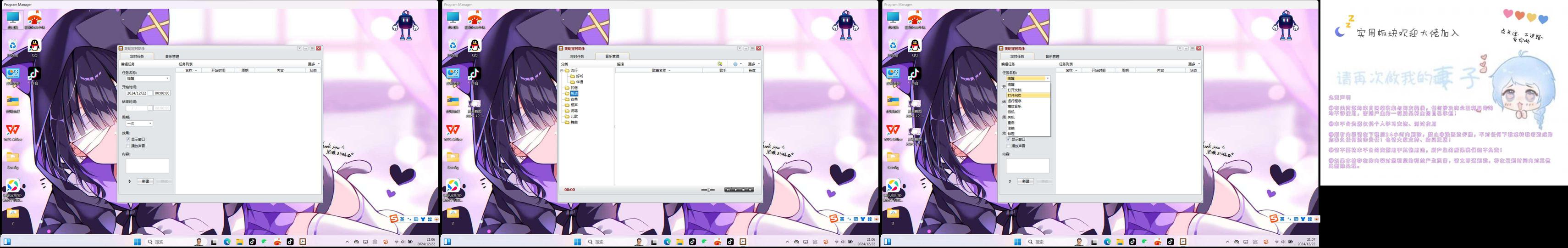
Task: Choose 打开文档 from task name list
Action: click(x=1028, y=90)
